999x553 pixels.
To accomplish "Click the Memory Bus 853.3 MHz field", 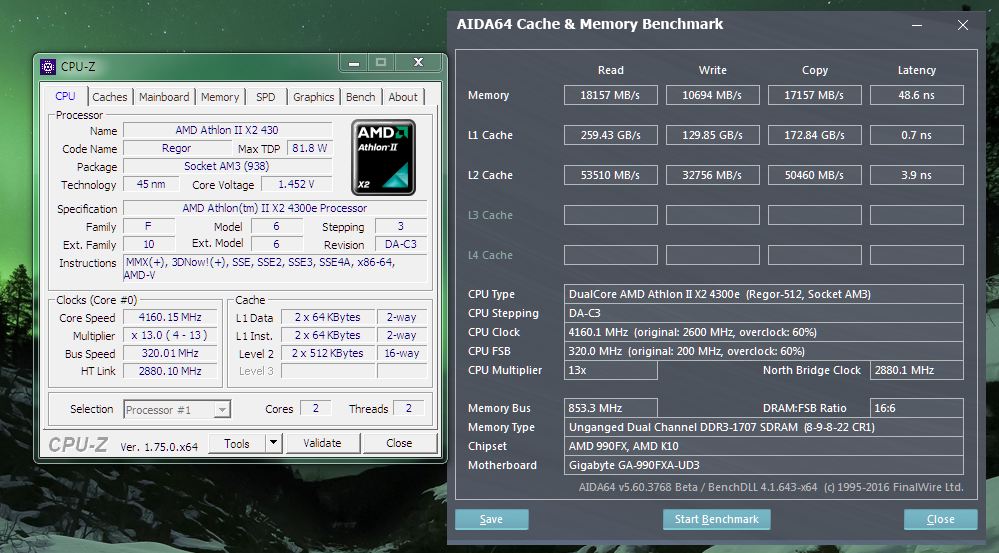I will 610,408.
